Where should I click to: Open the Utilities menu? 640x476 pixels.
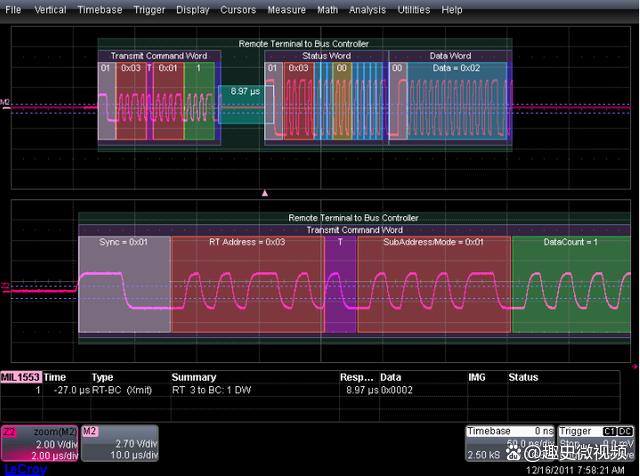click(413, 10)
